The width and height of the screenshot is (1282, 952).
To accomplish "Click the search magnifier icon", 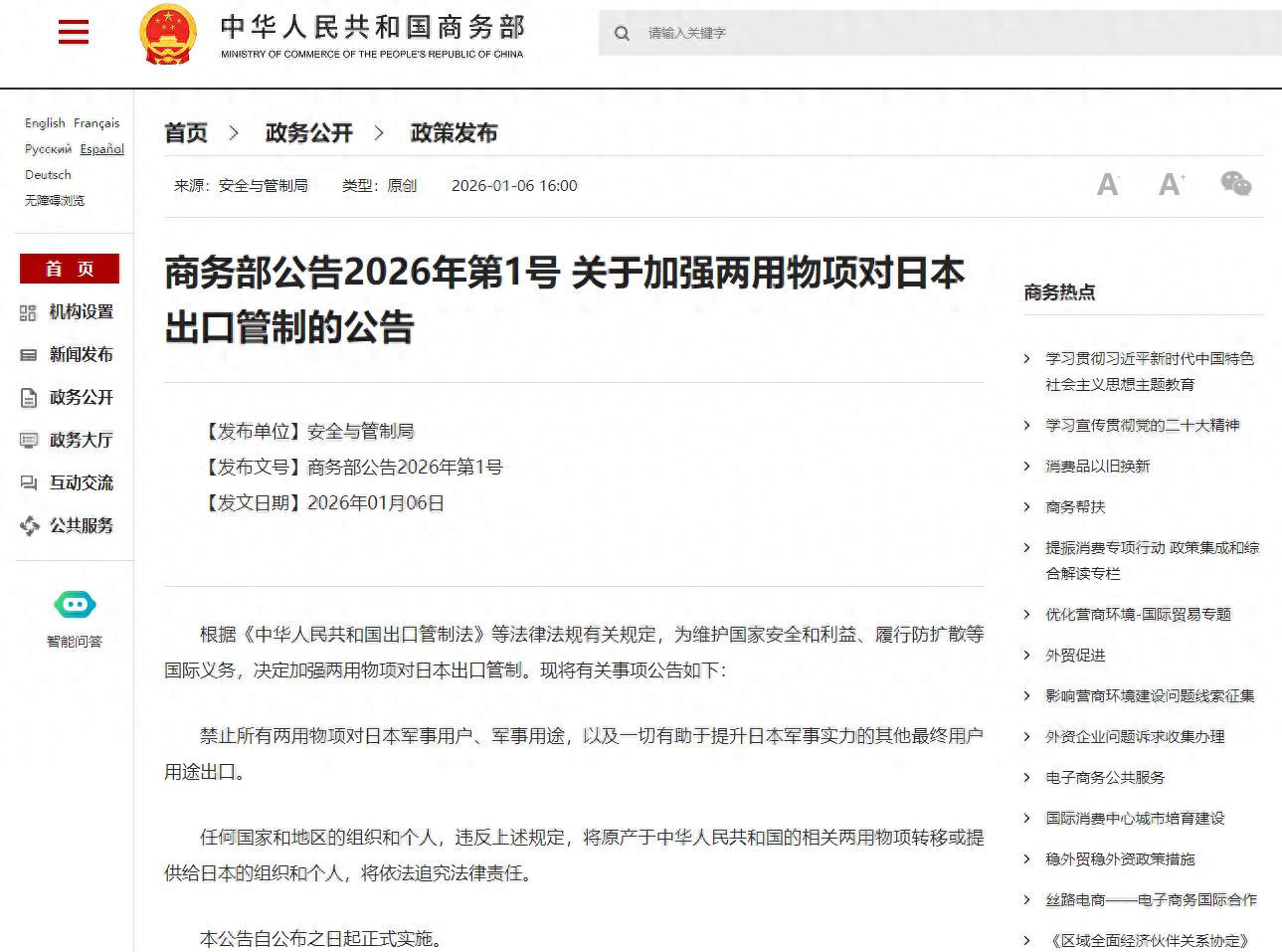I will pyautogui.click(x=623, y=34).
